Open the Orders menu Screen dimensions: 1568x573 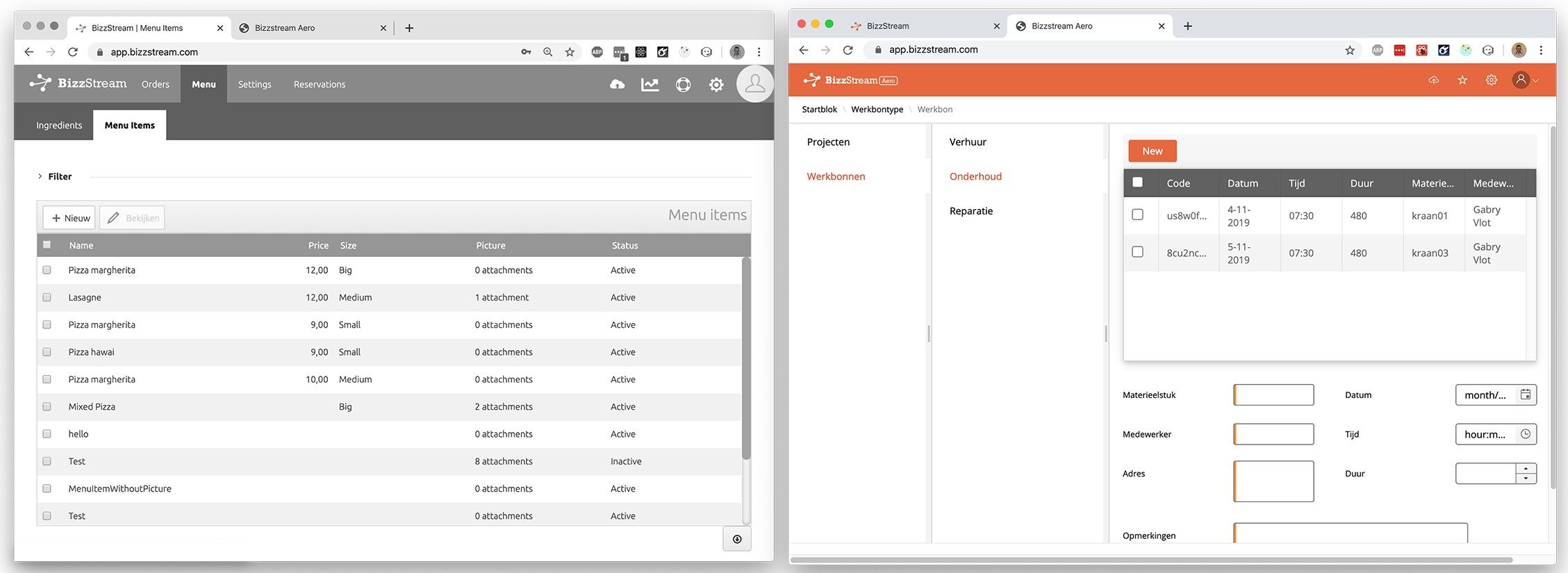156,84
